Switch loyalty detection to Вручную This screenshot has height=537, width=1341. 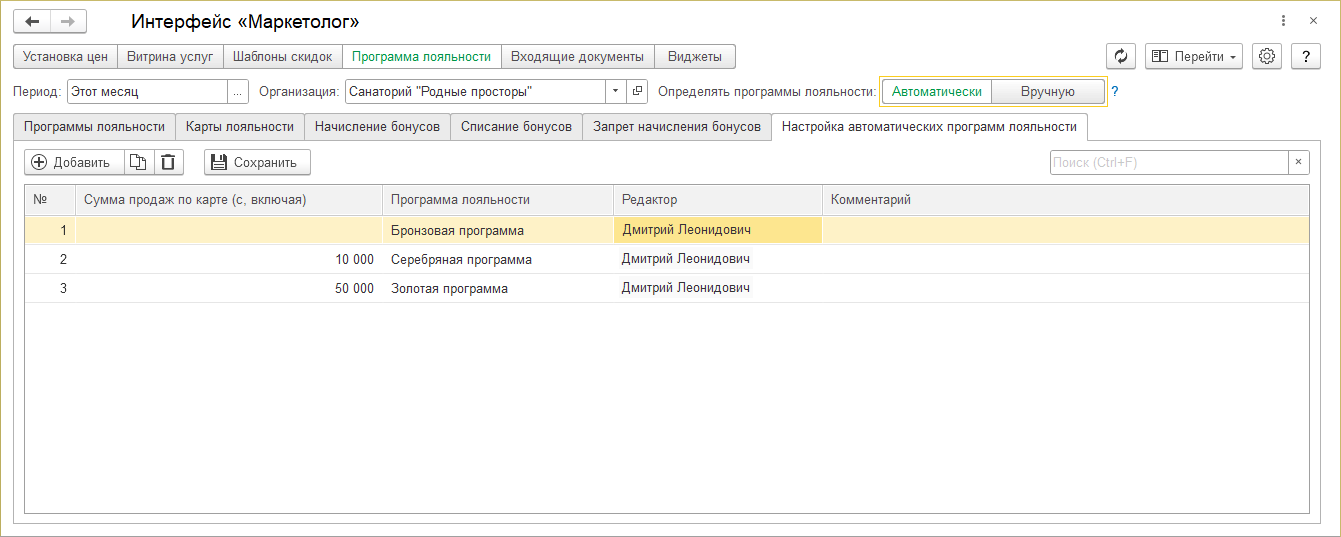(x=1047, y=92)
